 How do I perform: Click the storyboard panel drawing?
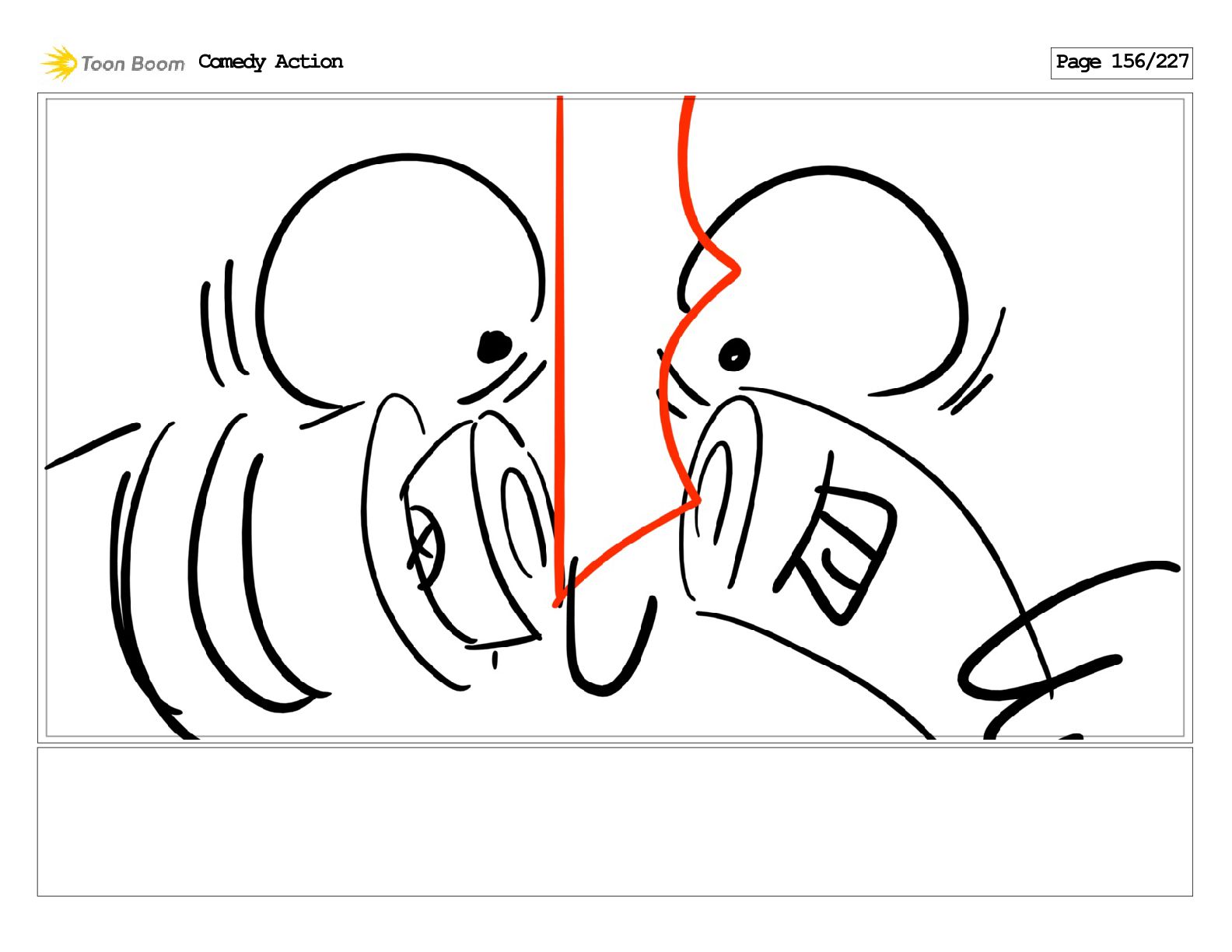click(x=614, y=418)
